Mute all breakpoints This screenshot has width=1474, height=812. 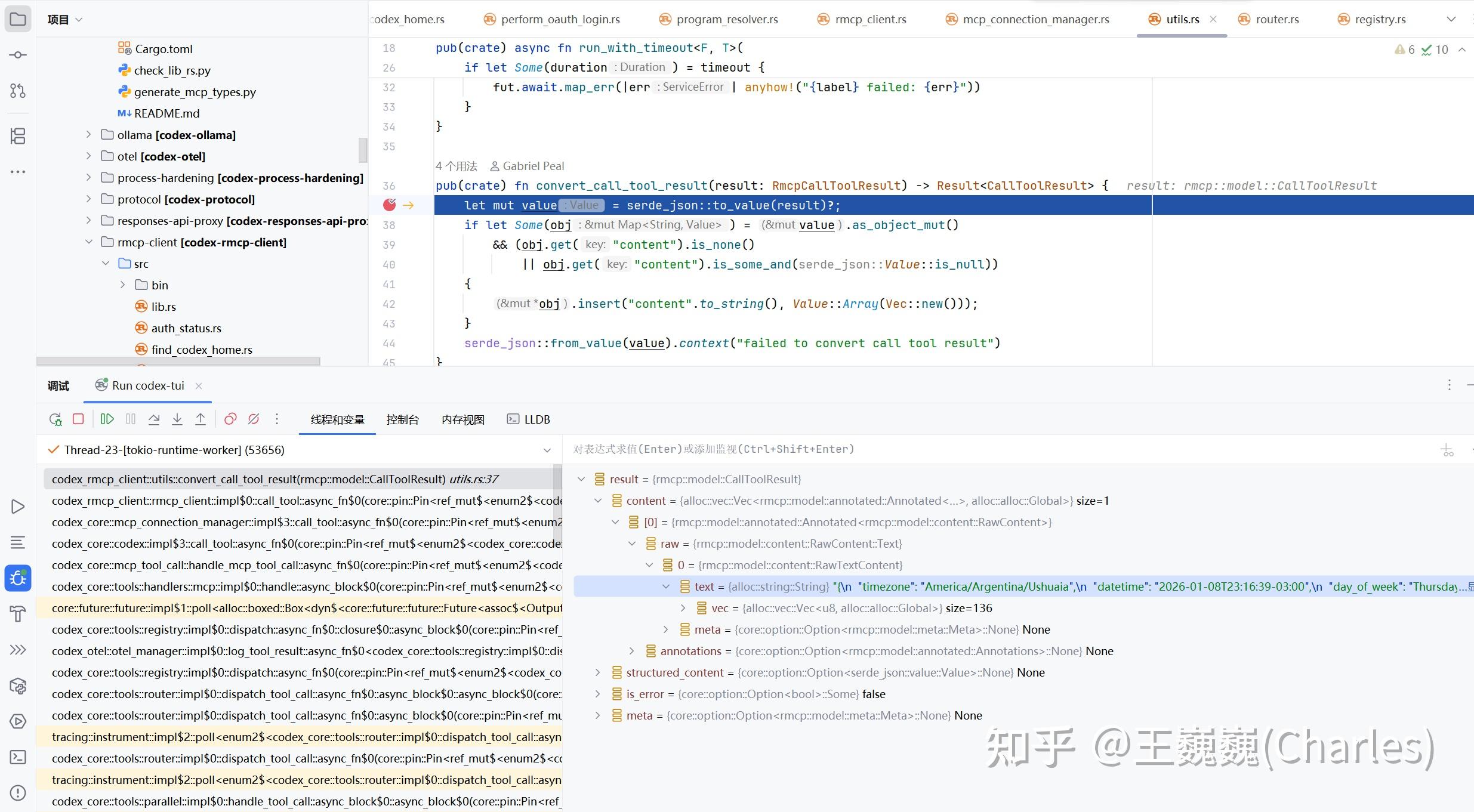pyautogui.click(x=254, y=419)
